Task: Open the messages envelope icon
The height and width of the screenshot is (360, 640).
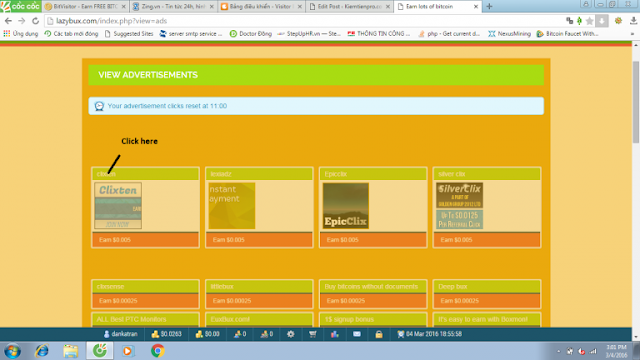Action: click(357, 334)
